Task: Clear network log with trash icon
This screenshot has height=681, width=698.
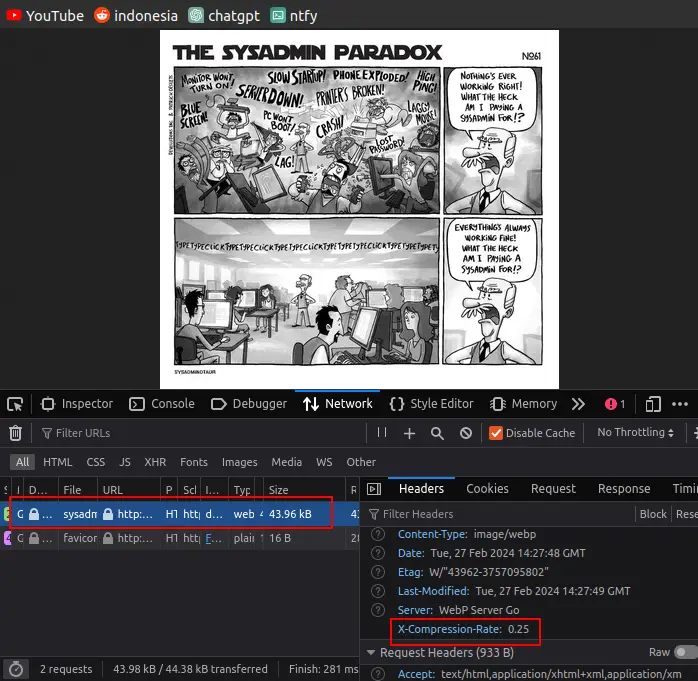Action: (x=16, y=433)
